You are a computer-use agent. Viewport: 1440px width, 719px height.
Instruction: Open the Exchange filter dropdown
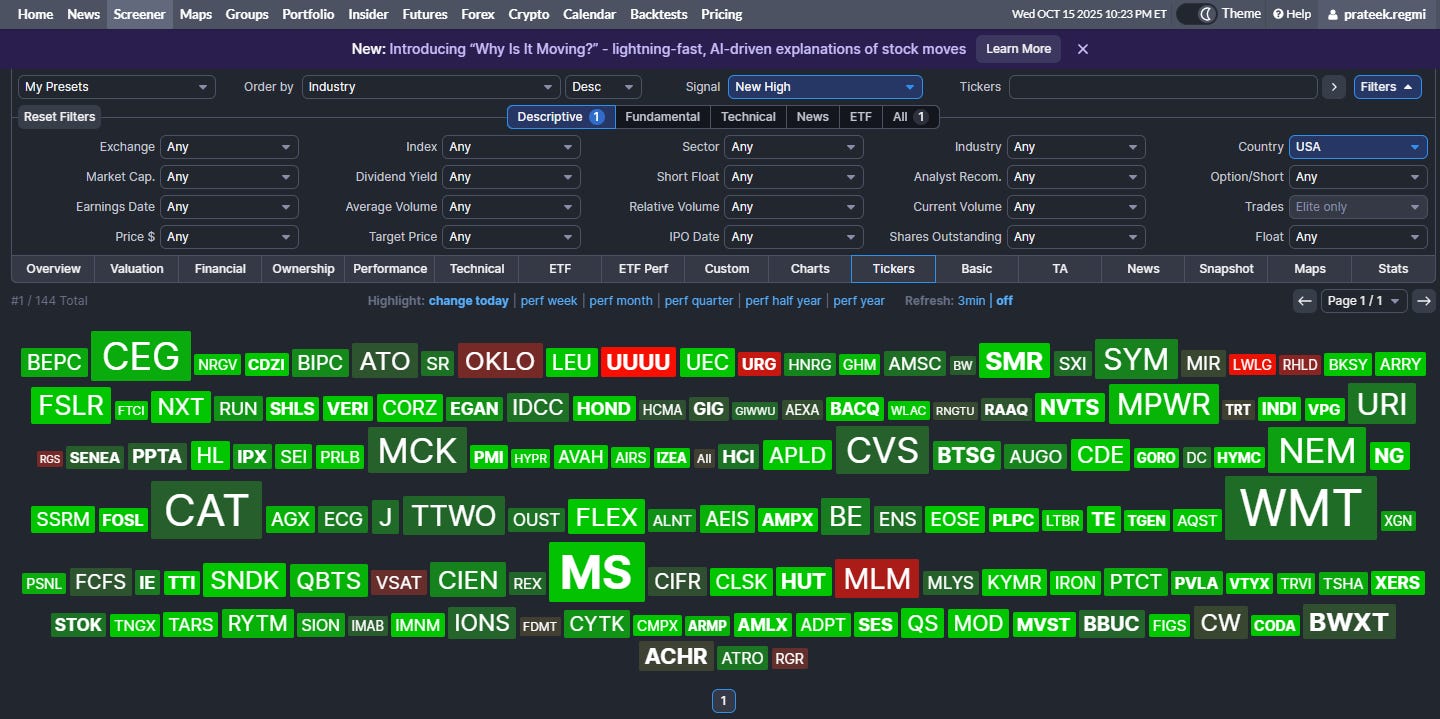[x=229, y=147]
